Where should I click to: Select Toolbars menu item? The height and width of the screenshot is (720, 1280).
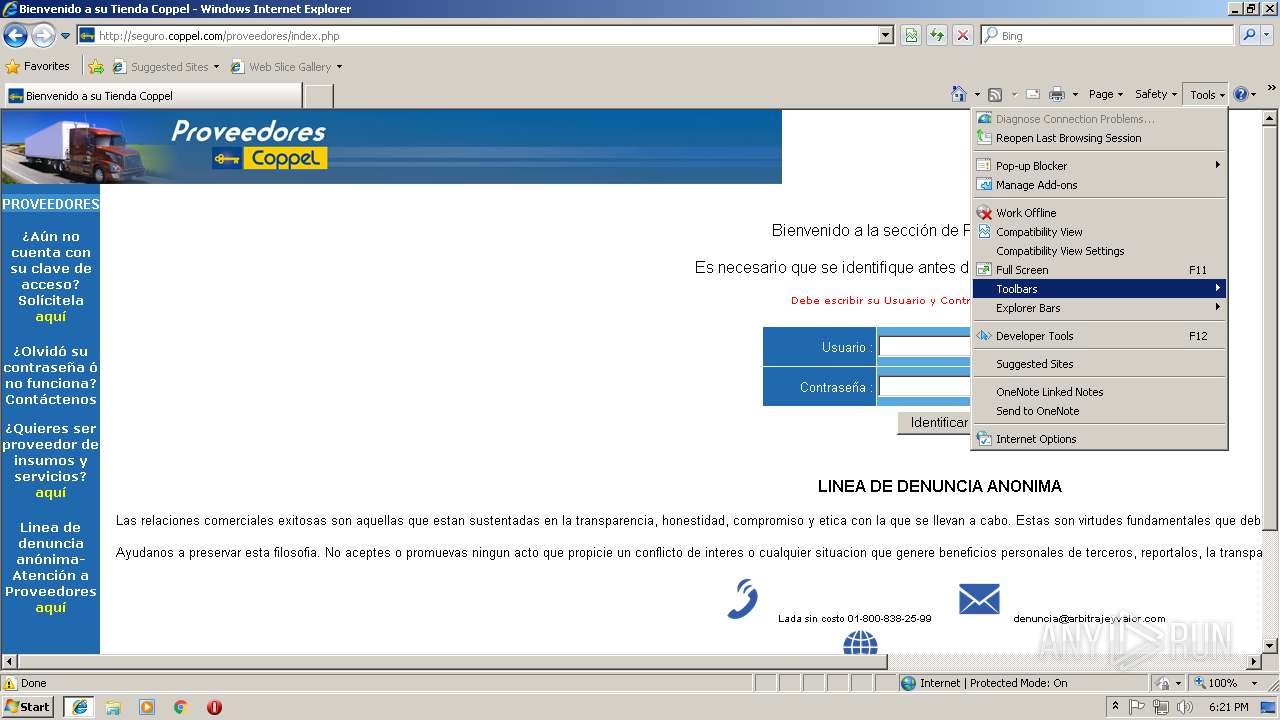(1099, 289)
